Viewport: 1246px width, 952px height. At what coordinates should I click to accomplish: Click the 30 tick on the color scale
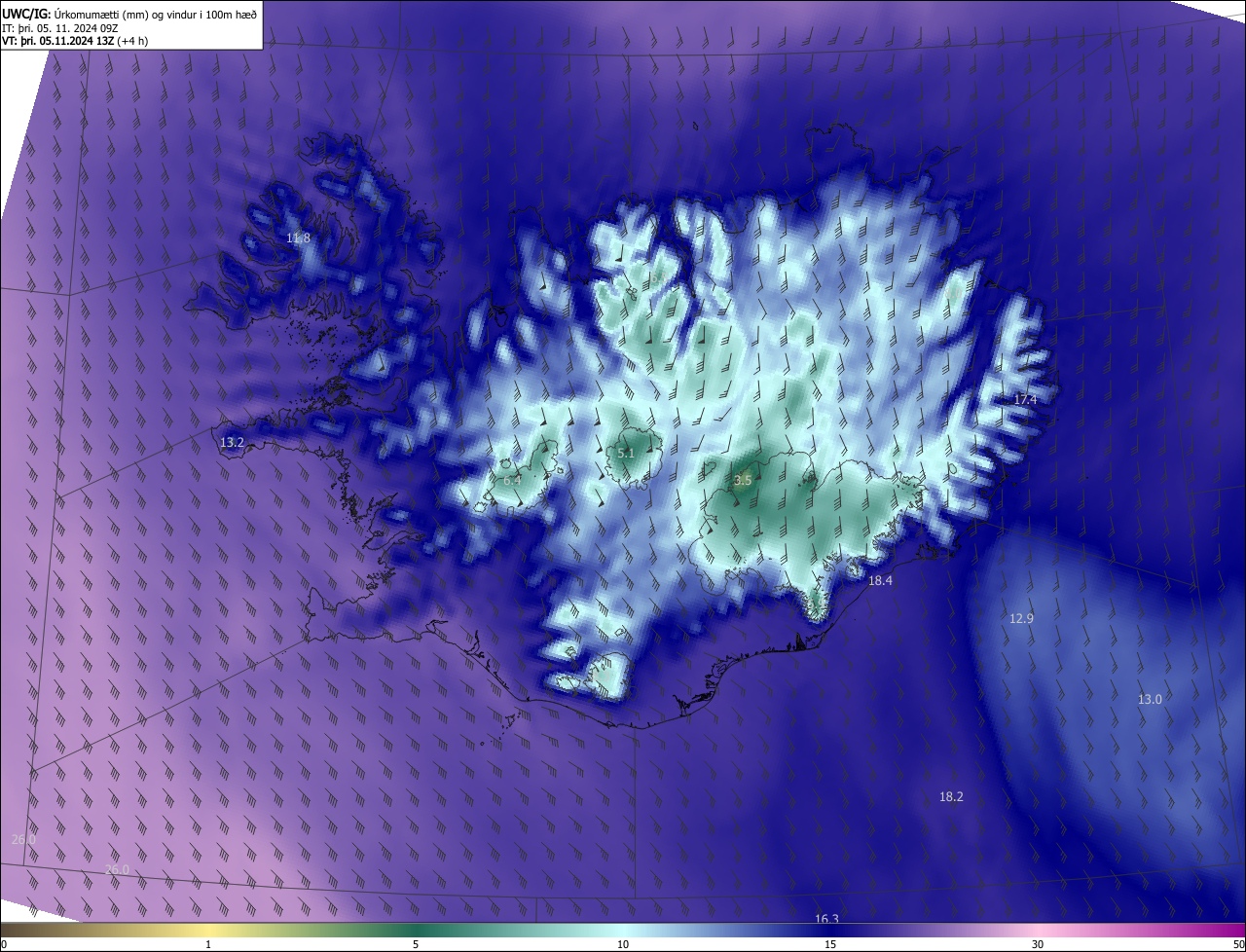click(x=1038, y=944)
